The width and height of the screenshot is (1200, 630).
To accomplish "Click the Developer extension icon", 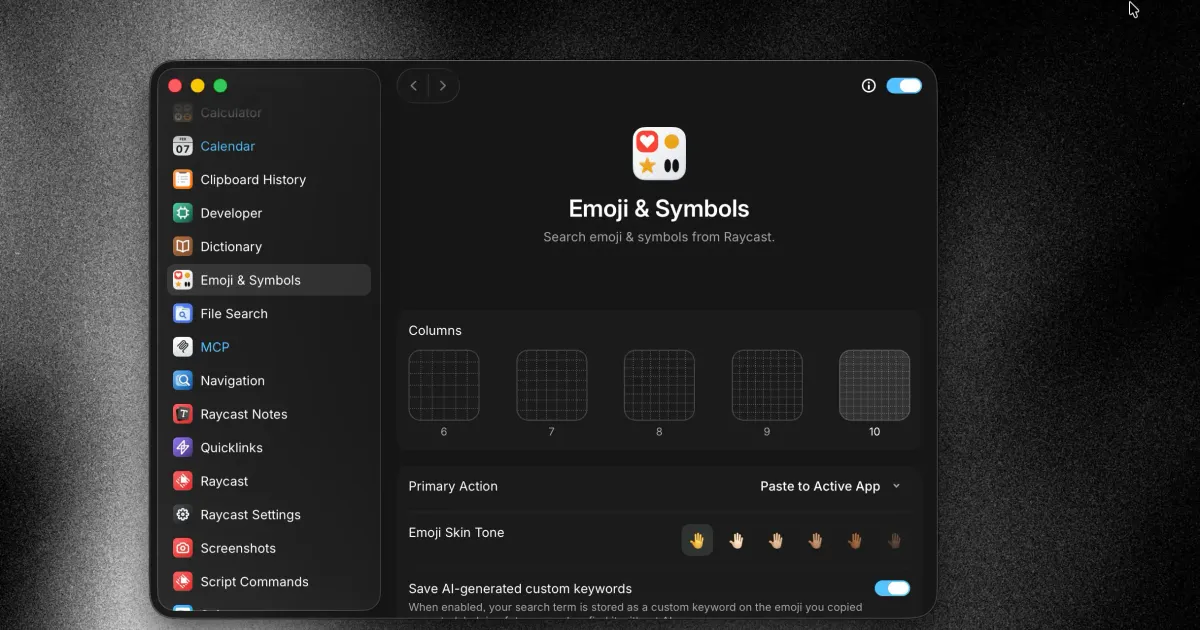I will [182, 213].
